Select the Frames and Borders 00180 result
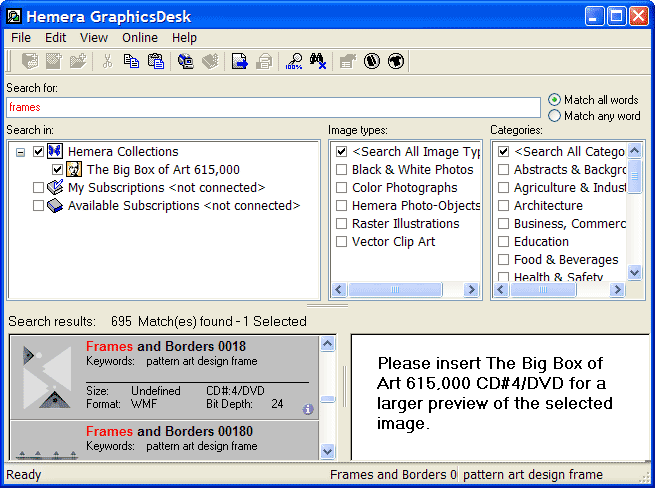655x488 pixels. (165, 440)
